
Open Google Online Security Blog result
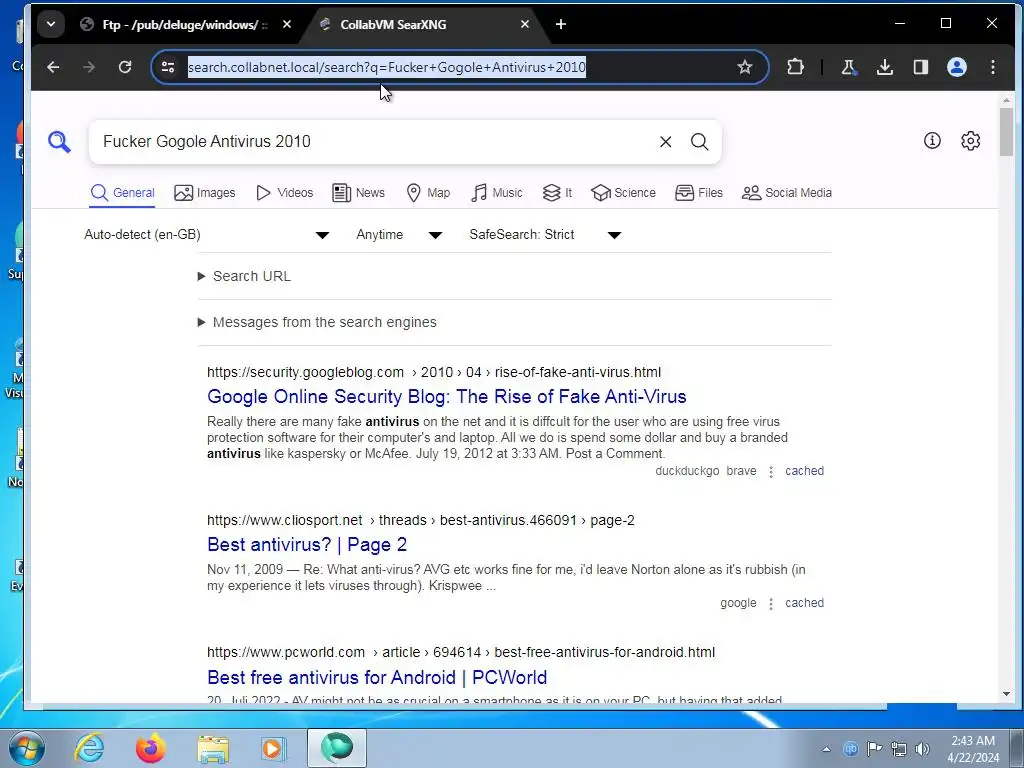447,396
